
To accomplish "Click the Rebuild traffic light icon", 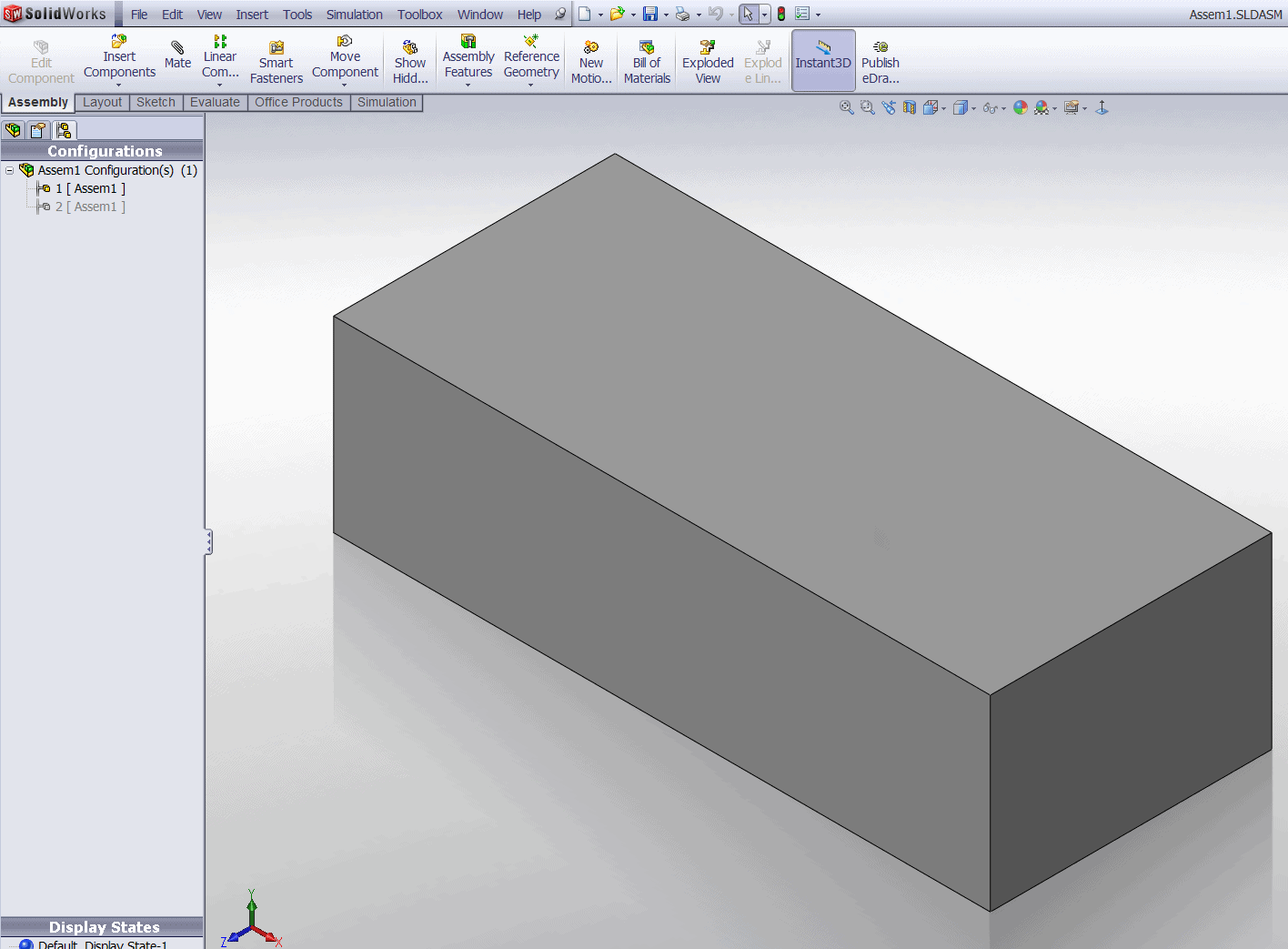I will tap(780, 14).
